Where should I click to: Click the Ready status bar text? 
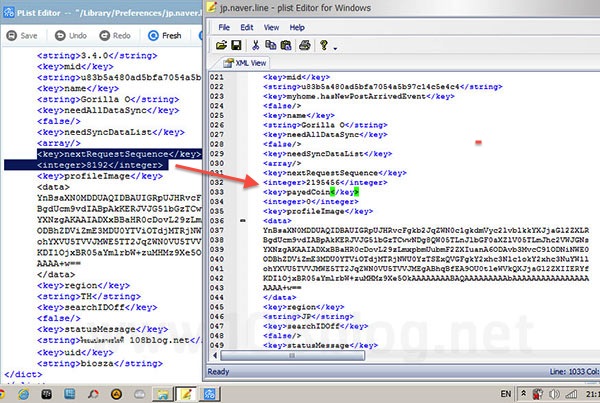(x=218, y=372)
